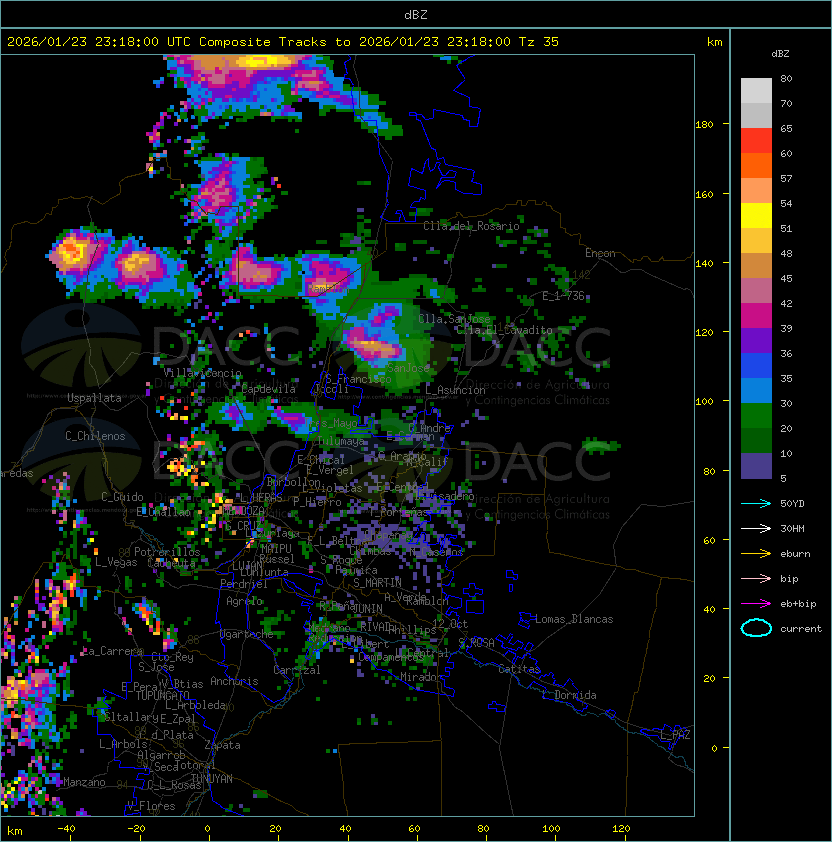
Task: Click the C_Chilenos map label
Action: [96, 436]
